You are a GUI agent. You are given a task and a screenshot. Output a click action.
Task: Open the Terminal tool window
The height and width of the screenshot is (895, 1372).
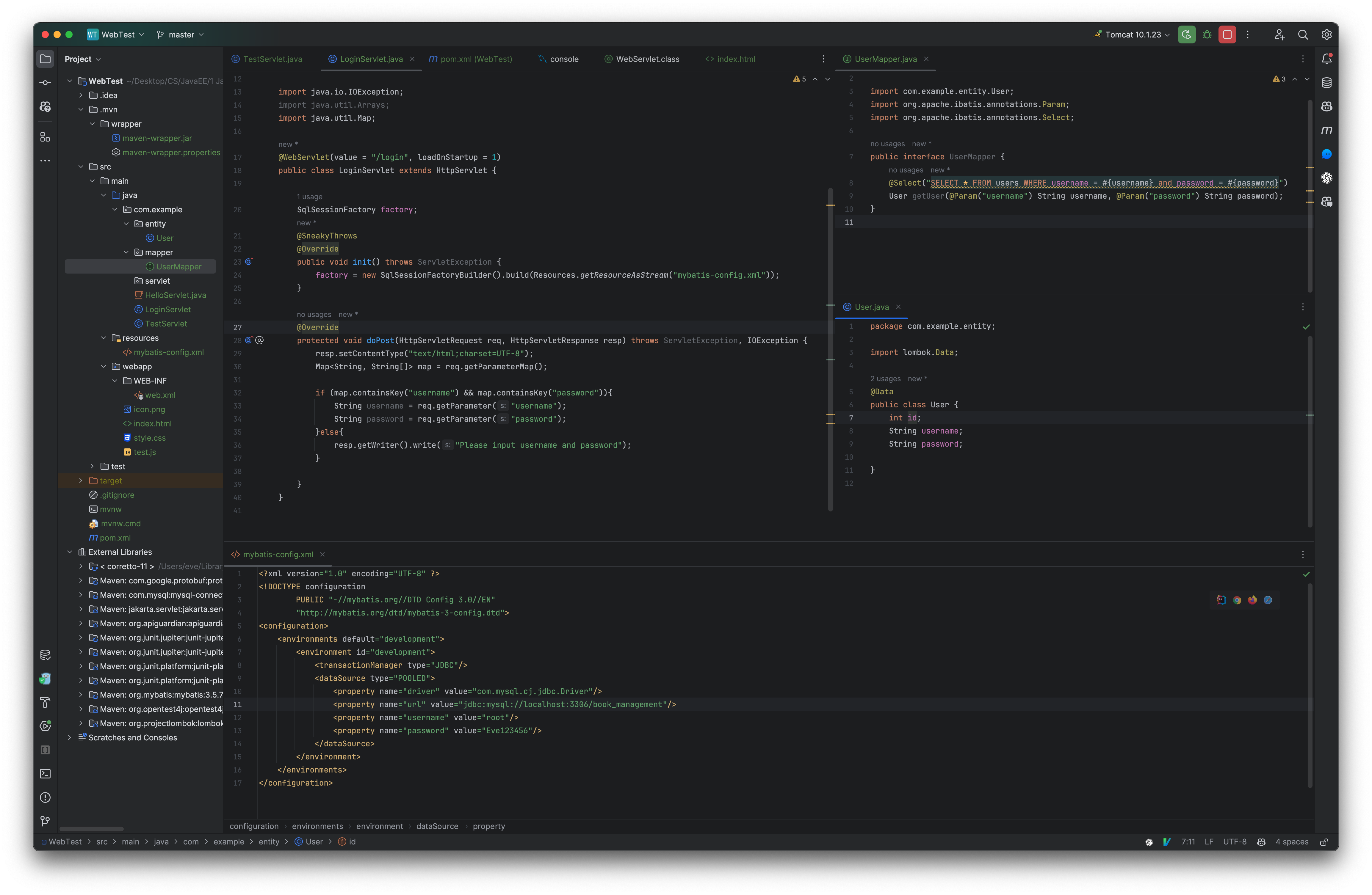click(45, 773)
